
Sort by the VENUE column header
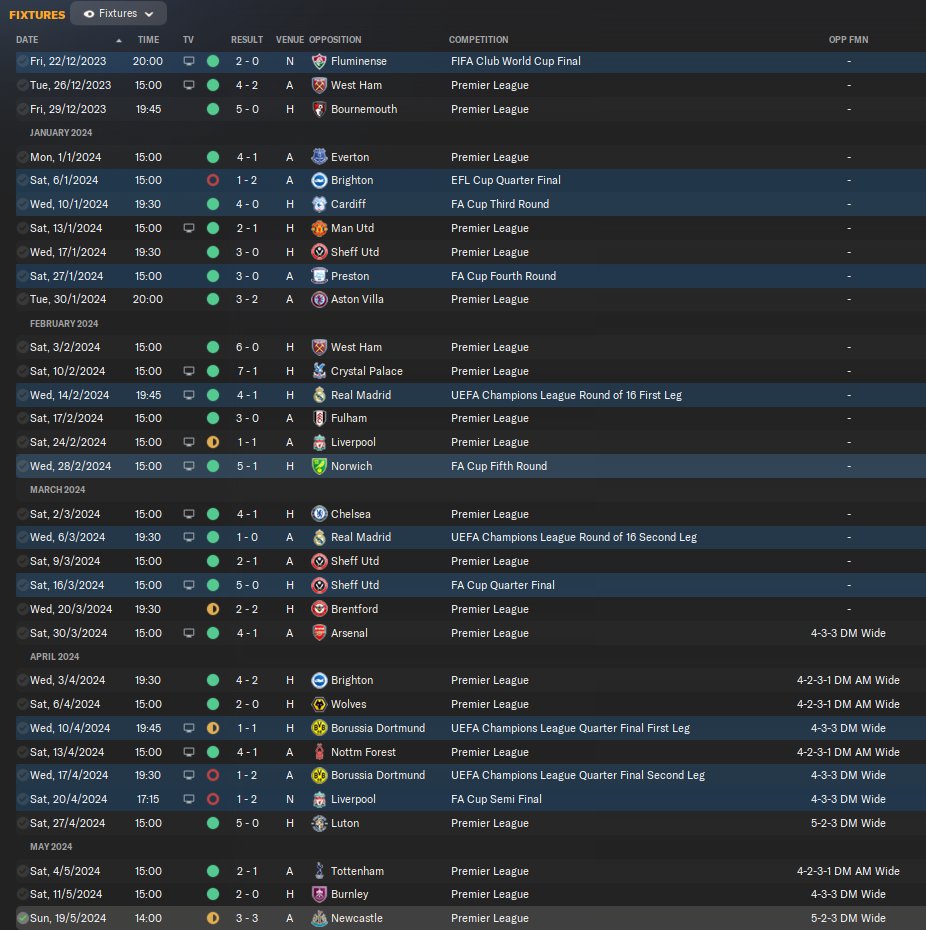coord(289,40)
